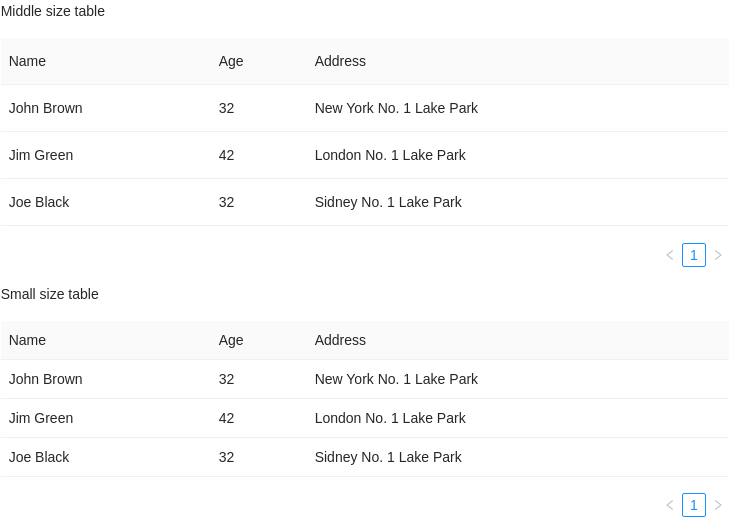
Task: Click the Name header in middle table
Action: (28, 61)
